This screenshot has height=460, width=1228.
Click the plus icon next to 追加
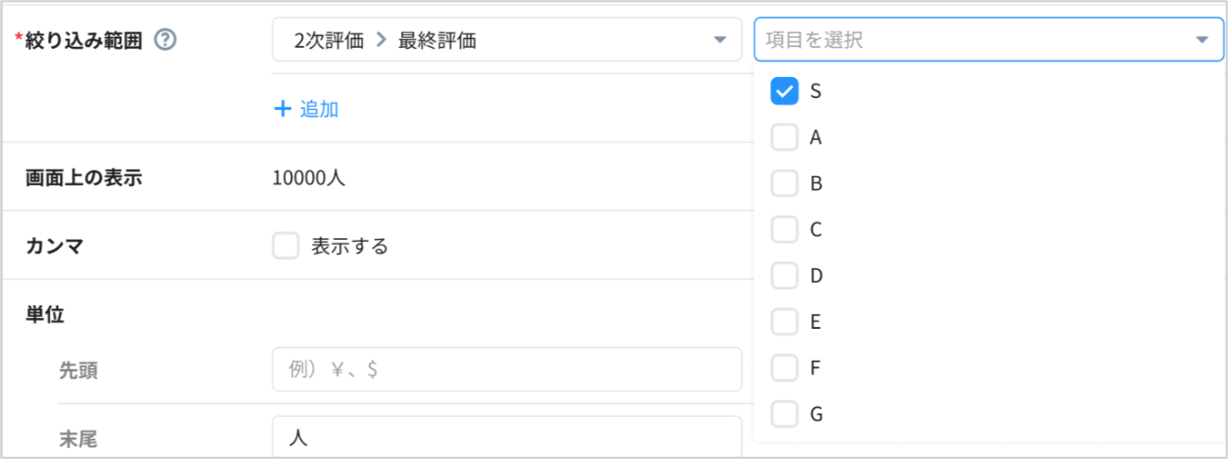282,109
